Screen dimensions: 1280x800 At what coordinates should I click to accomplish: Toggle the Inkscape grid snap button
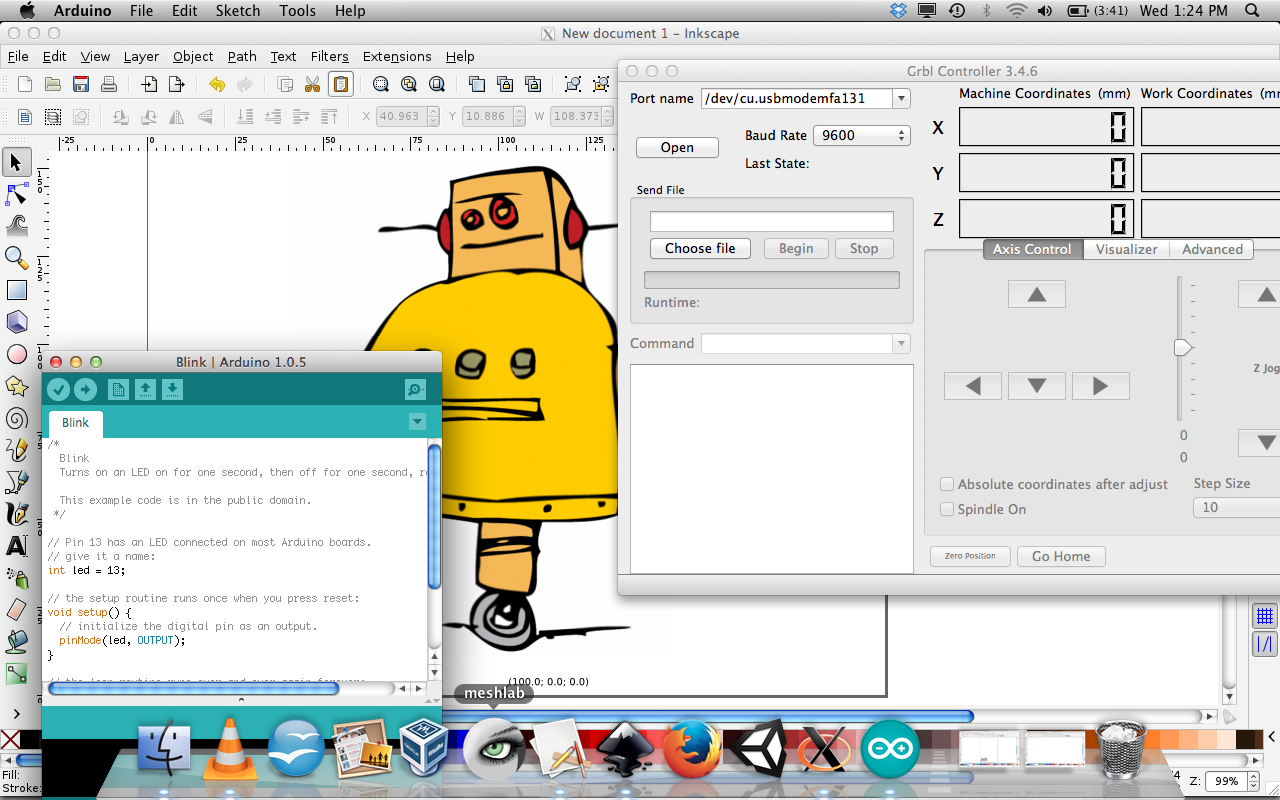(x=1264, y=616)
